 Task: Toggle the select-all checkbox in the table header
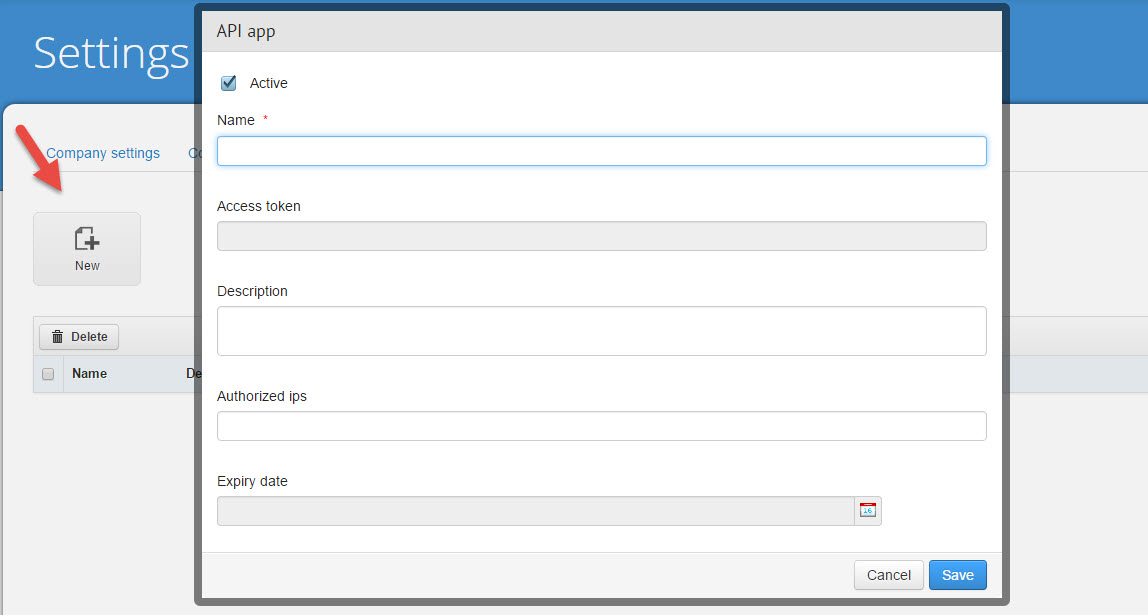point(47,373)
